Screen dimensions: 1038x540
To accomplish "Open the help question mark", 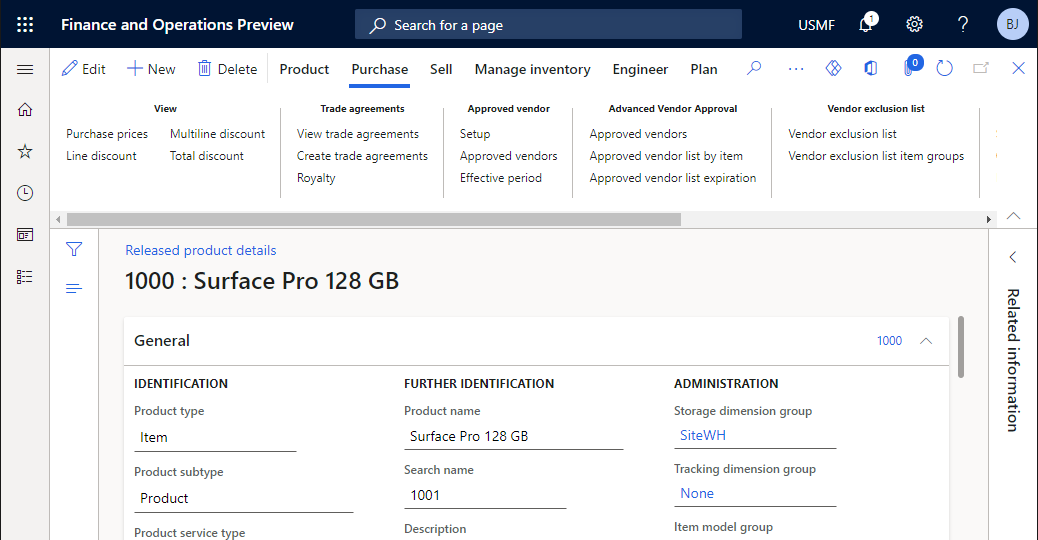I will tap(963, 24).
